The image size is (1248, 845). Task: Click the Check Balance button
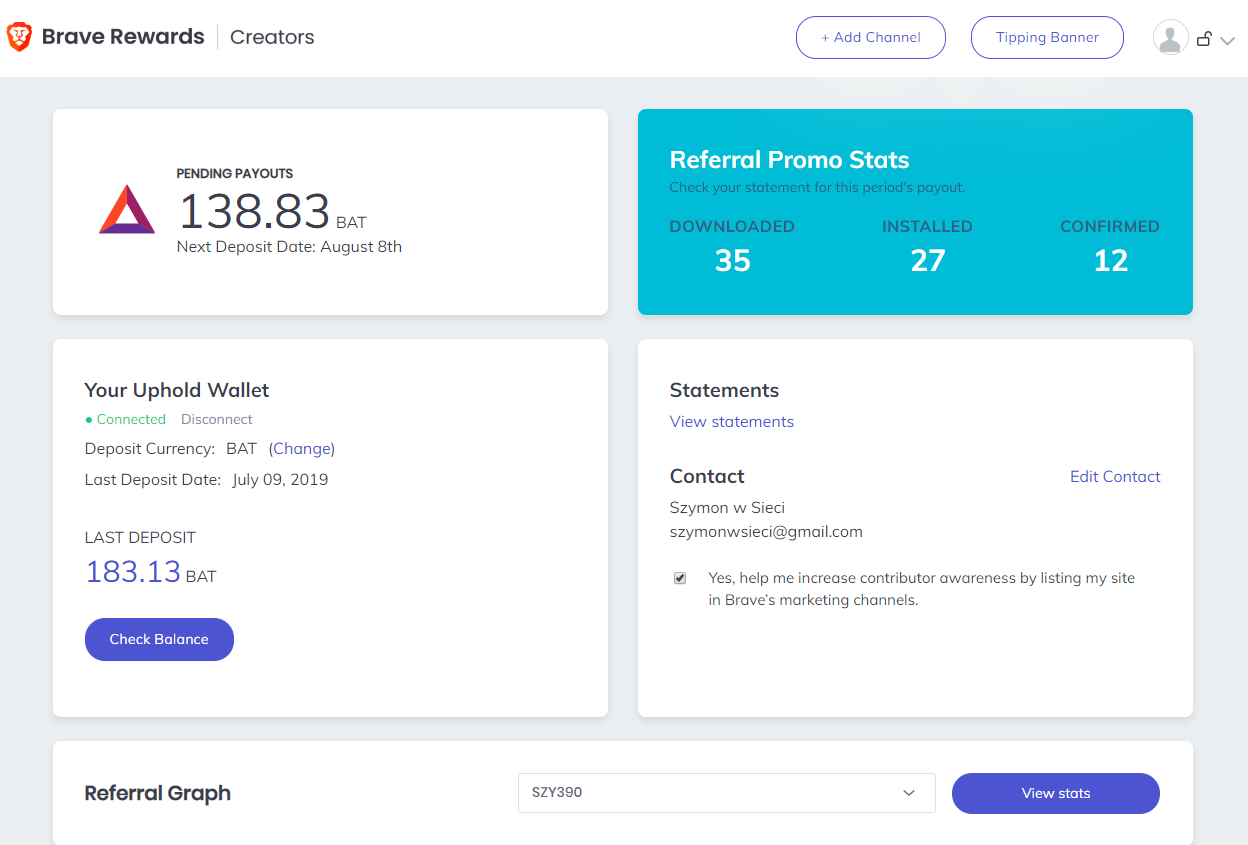[x=159, y=639]
